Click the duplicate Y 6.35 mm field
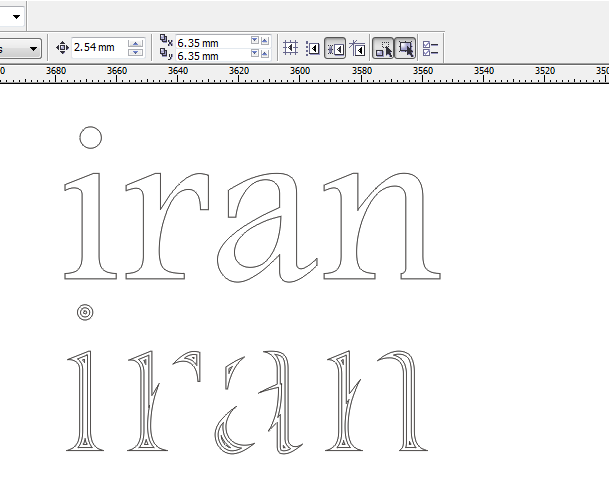 pyautogui.click(x=210, y=56)
